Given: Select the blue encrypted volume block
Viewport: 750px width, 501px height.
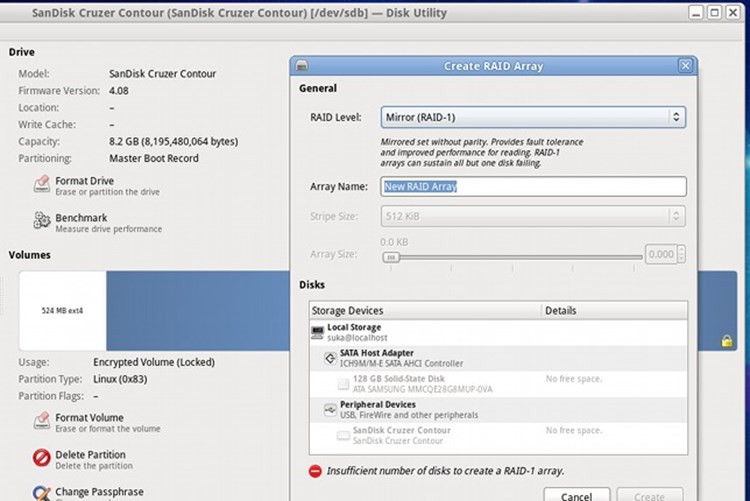Looking at the screenshot, I should point(198,311).
